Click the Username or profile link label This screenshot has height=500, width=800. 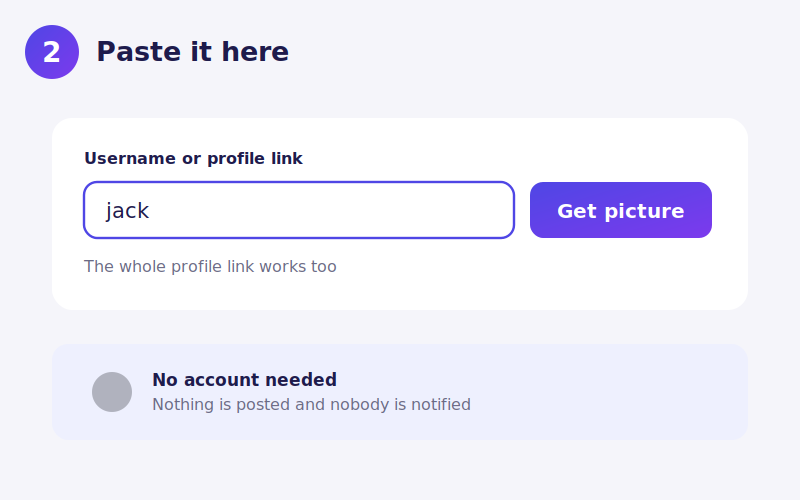[193, 159]
